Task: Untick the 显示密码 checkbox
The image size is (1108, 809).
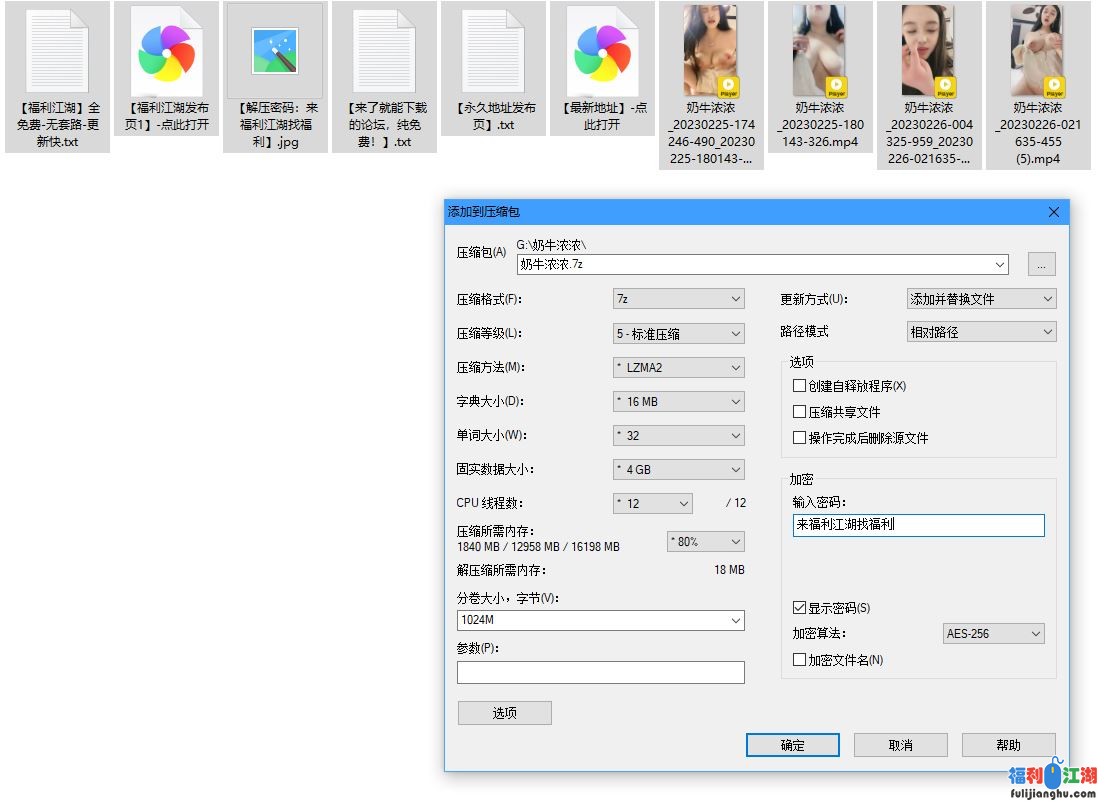Action: [799, 608]
